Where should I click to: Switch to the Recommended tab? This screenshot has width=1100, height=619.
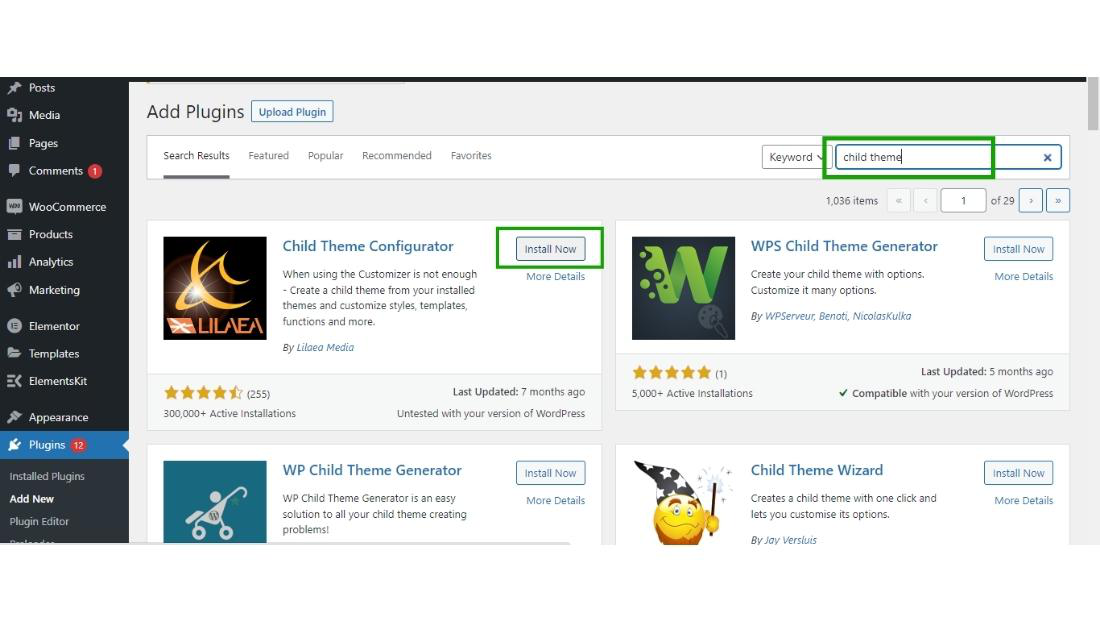coord(396,156)
